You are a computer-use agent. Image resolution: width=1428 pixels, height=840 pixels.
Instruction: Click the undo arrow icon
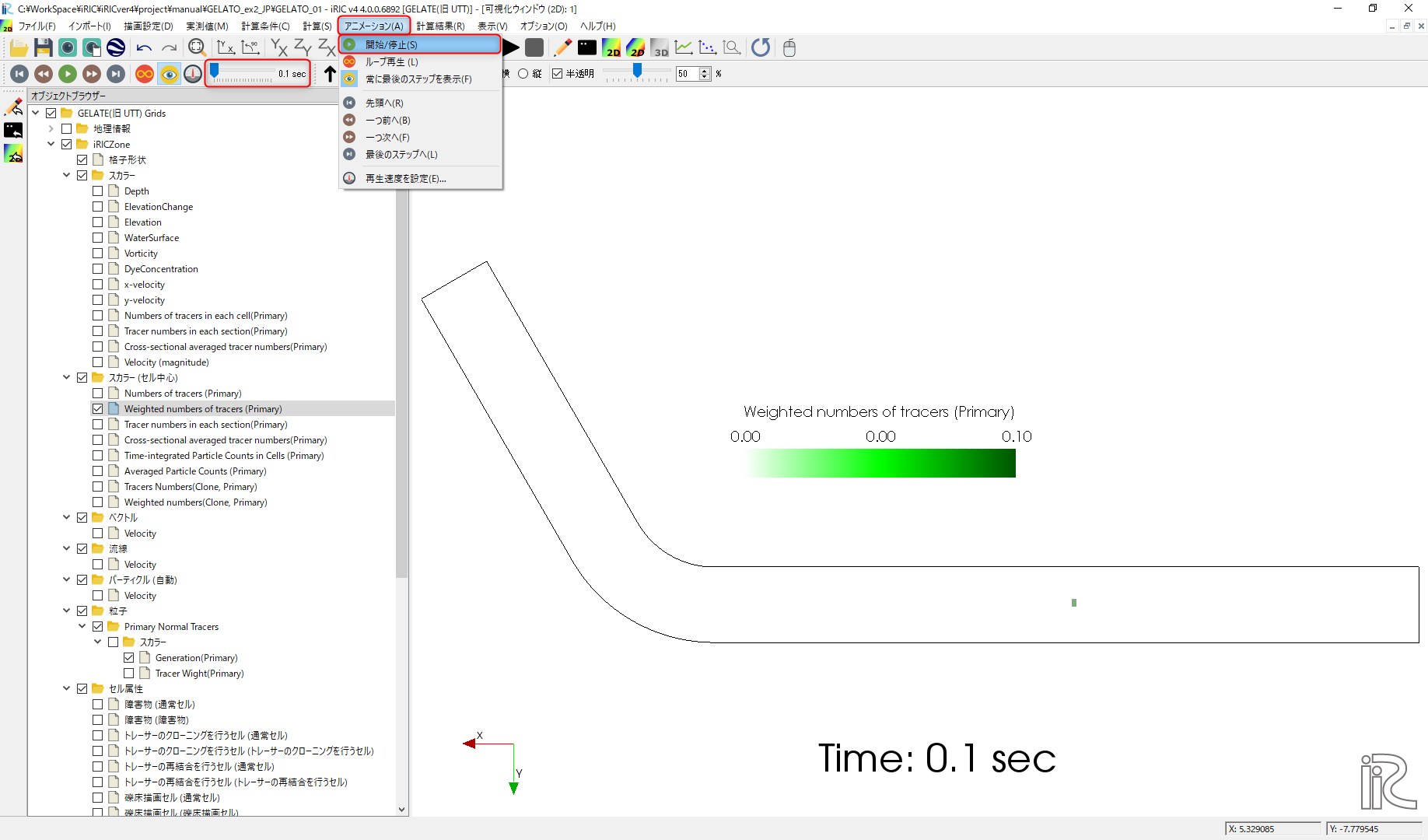pos(144,47)
